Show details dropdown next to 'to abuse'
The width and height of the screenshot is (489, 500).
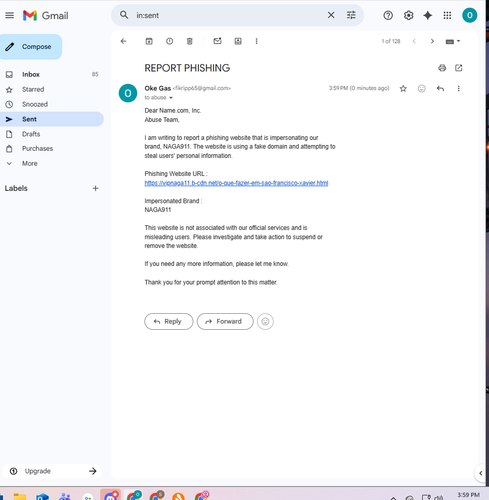(171, 98)
